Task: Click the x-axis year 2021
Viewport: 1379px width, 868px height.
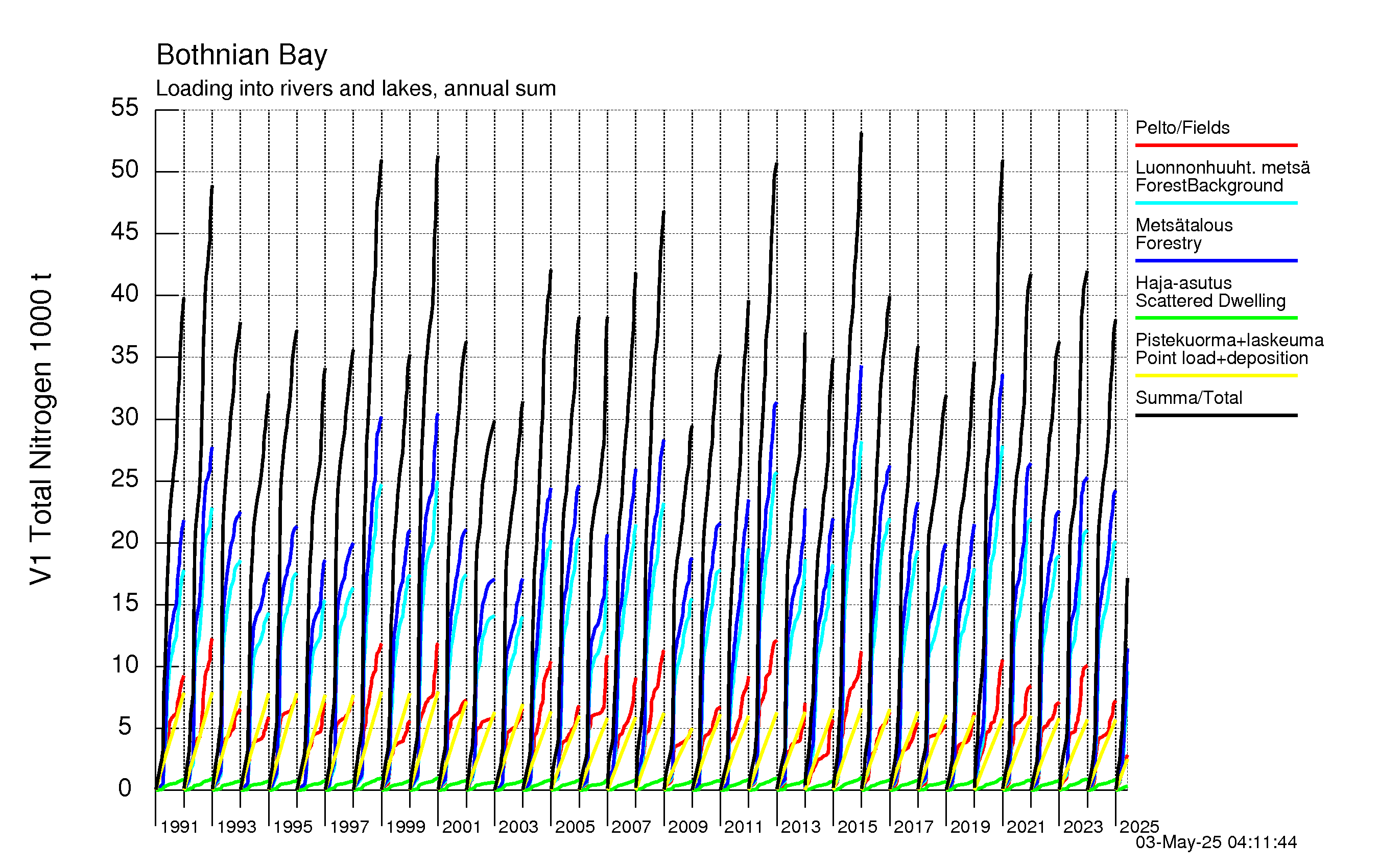Action: [x=1026, y=827]
